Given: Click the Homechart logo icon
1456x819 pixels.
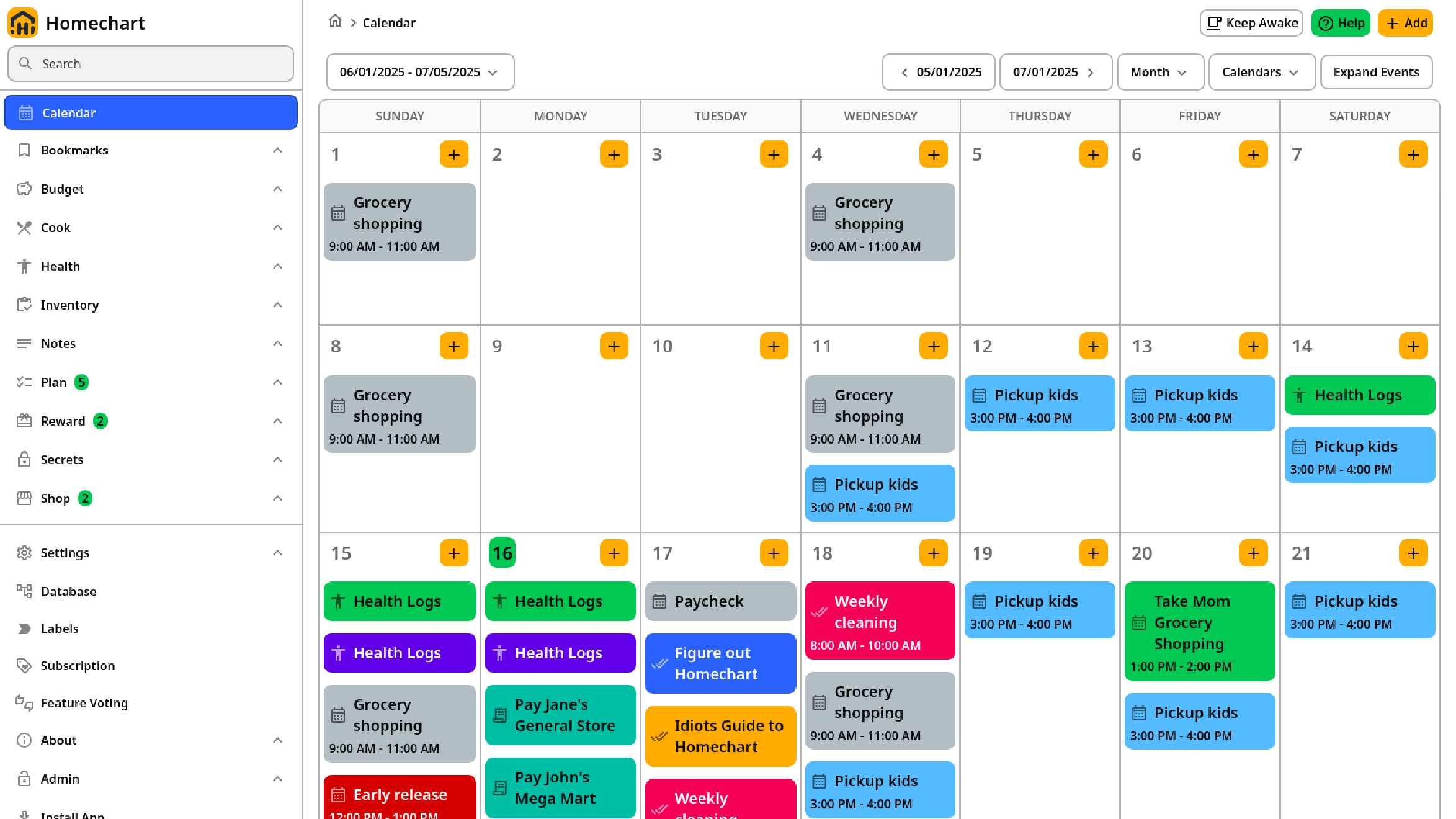Looking at the screenshot, I should coord(23,23).
